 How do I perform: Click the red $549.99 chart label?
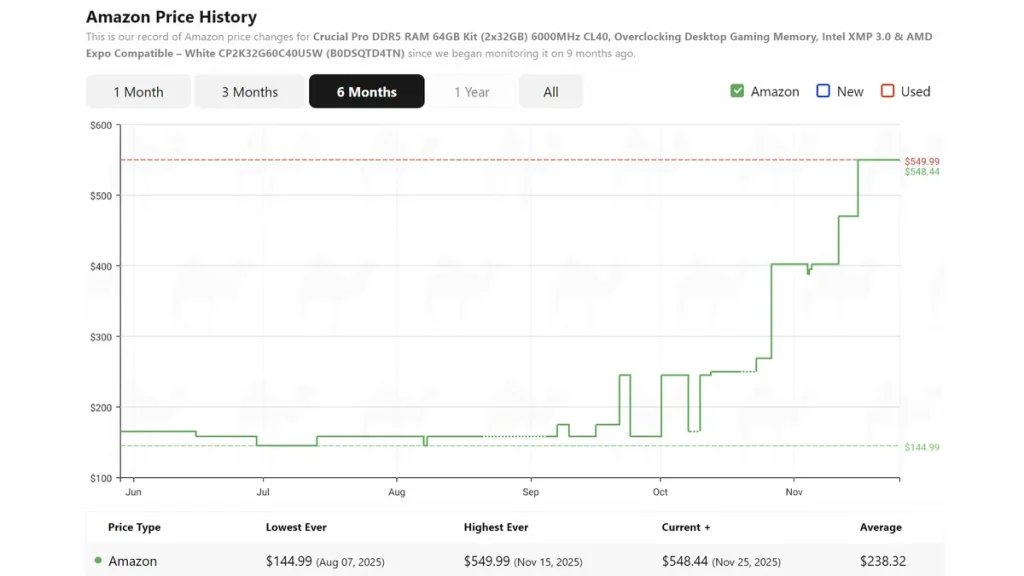[x=921, y=161]
